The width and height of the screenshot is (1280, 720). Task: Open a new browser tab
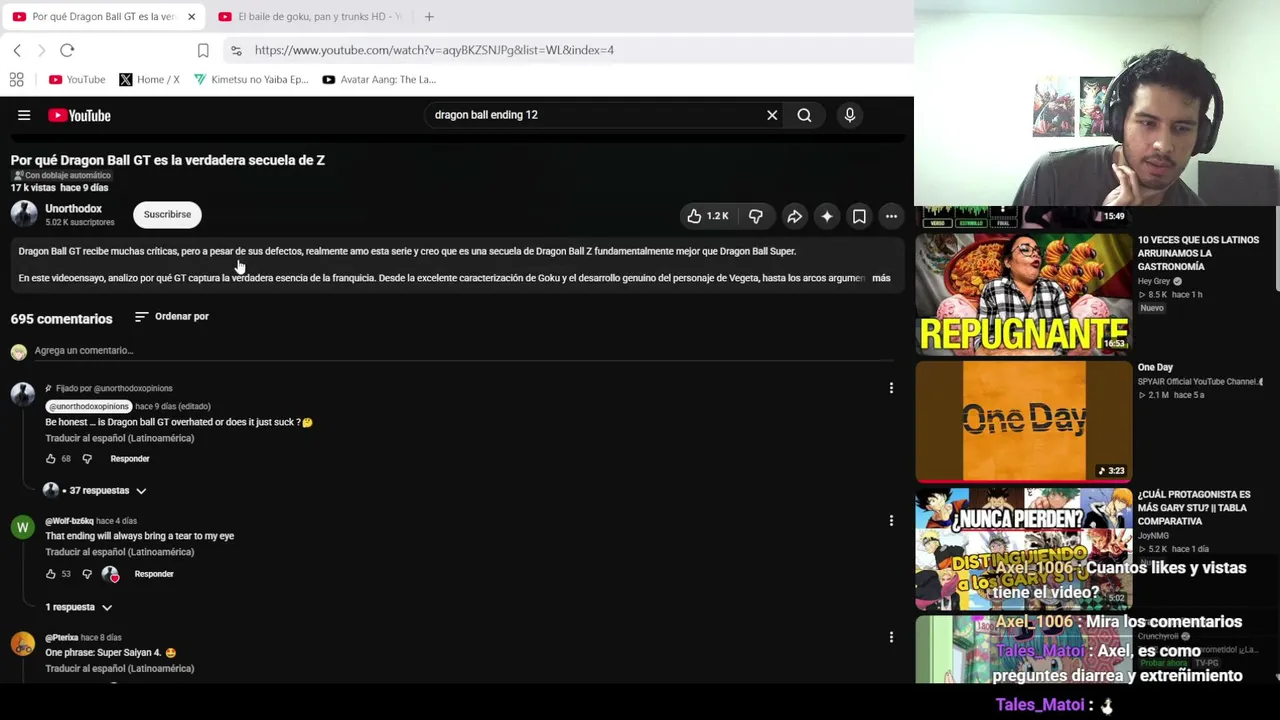tap(429, 16)
